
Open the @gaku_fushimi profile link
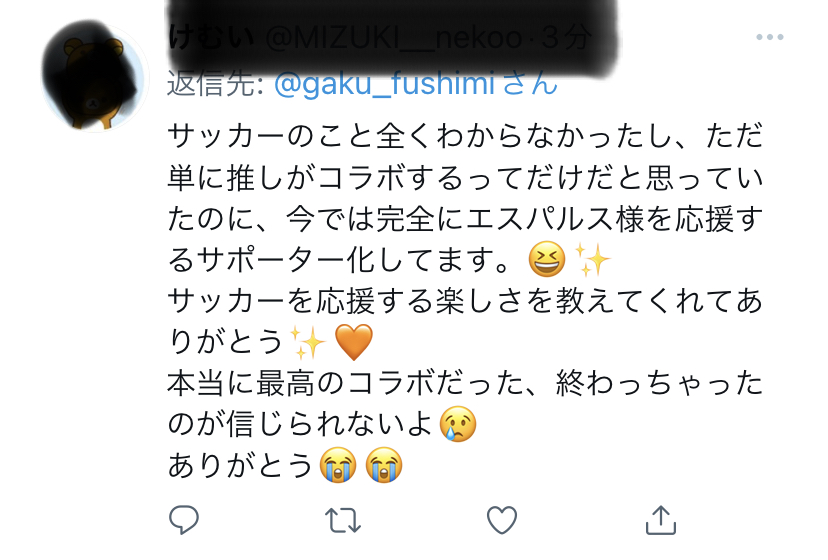[384, 84]
